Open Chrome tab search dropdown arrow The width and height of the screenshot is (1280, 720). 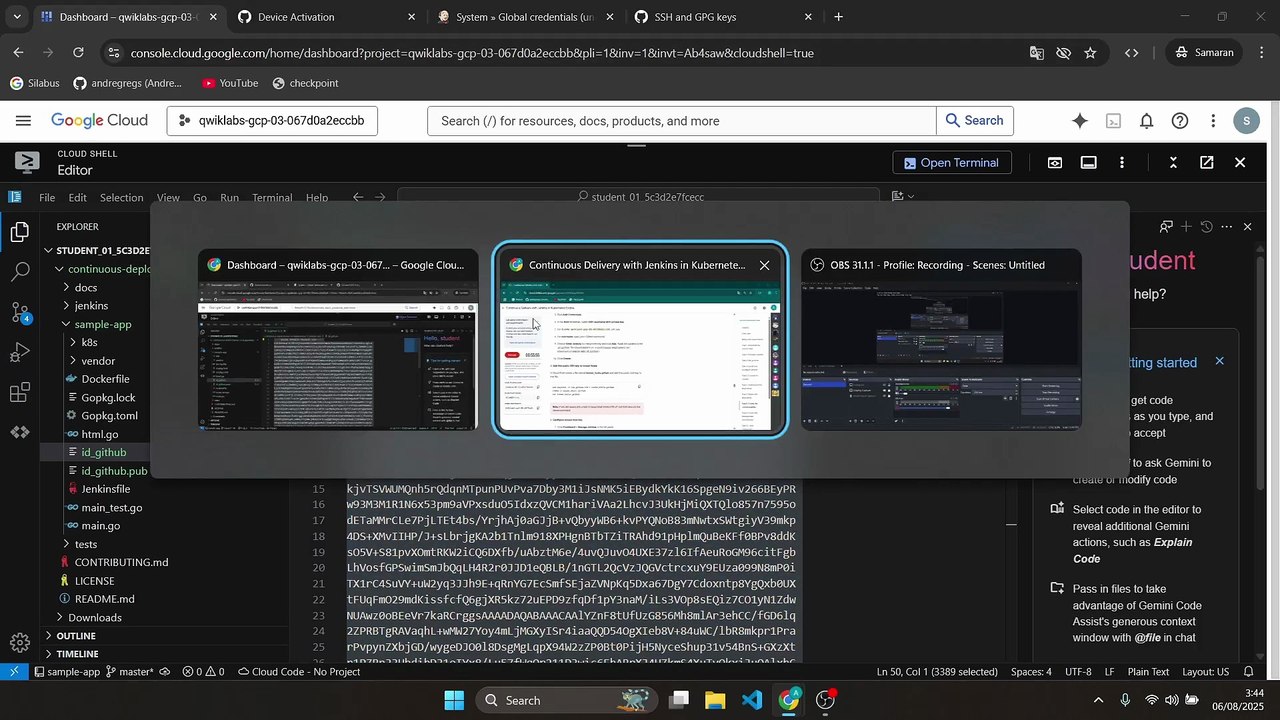pyautogui.click(x=17, y=17)
